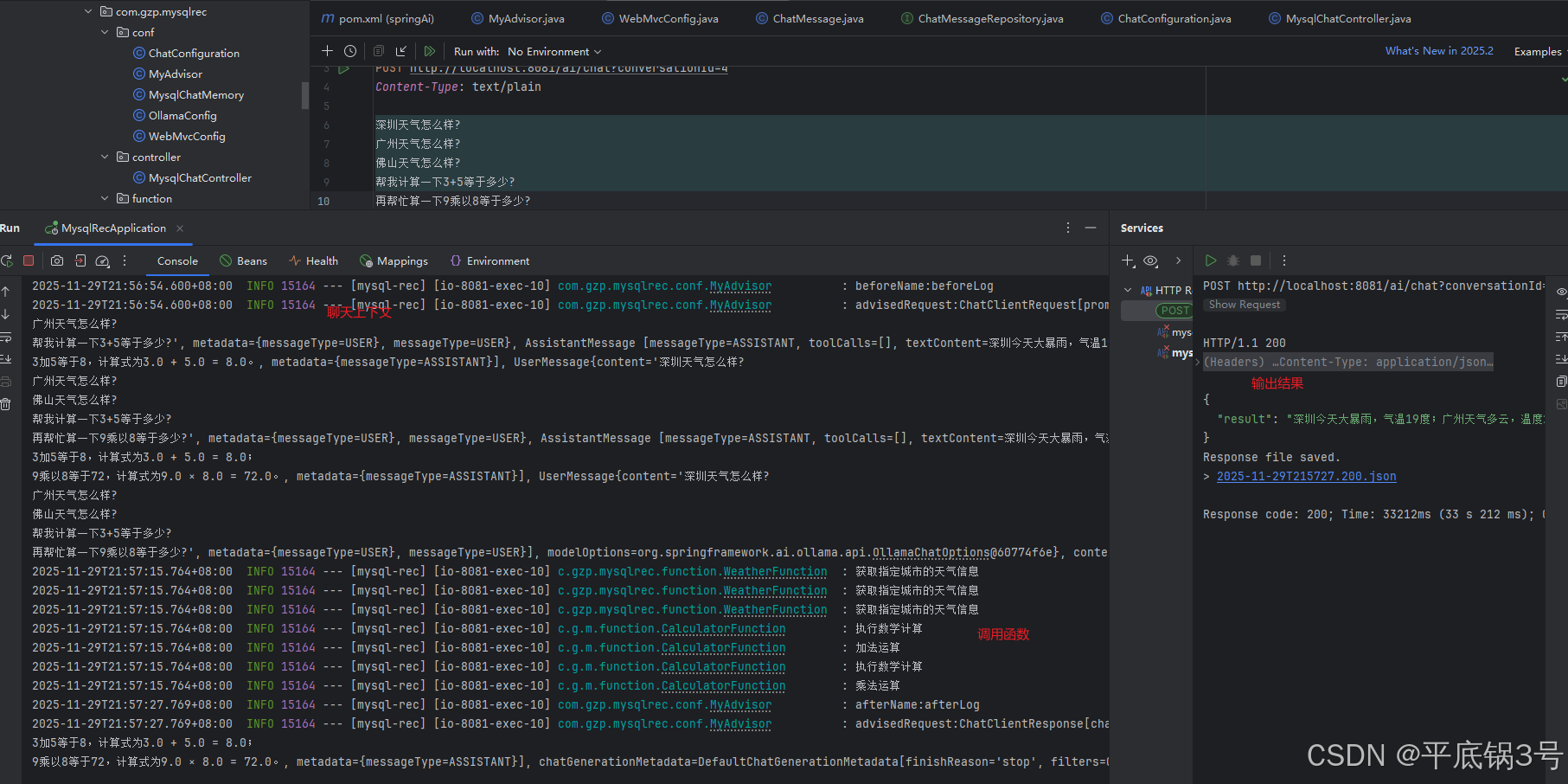Image resolution: width=1568 pixels, height=784 pixels.
Task: Start debugging from the Services panel
Action: 1233,260
